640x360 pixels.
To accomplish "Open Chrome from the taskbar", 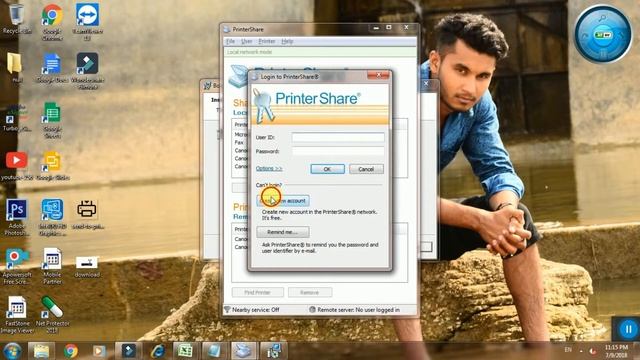I will 71,351.
